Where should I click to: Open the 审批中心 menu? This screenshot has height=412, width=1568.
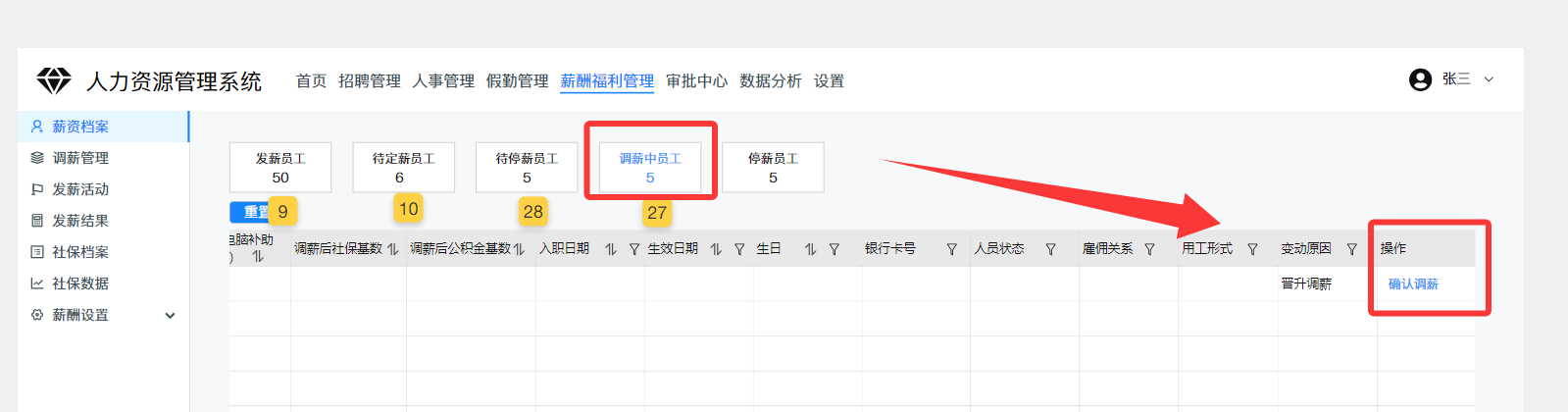click(697, 80)
